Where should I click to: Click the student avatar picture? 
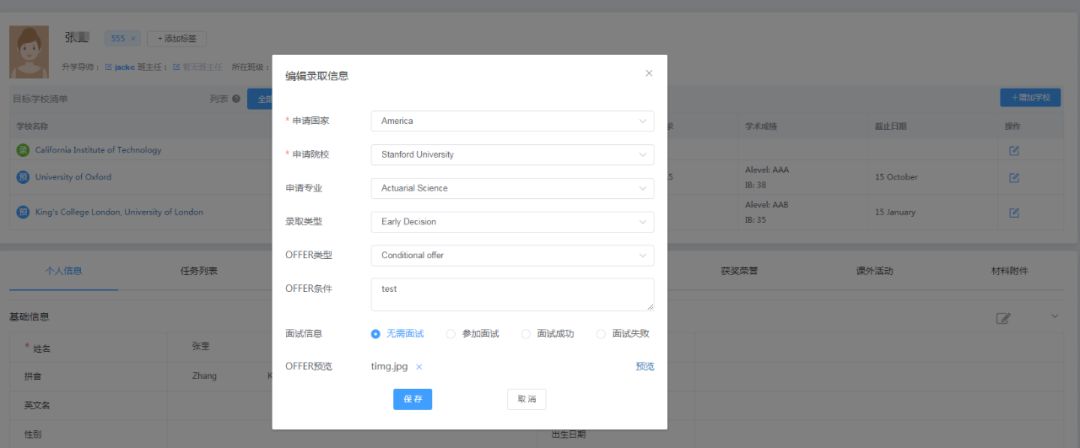click(x=29, y=52)
